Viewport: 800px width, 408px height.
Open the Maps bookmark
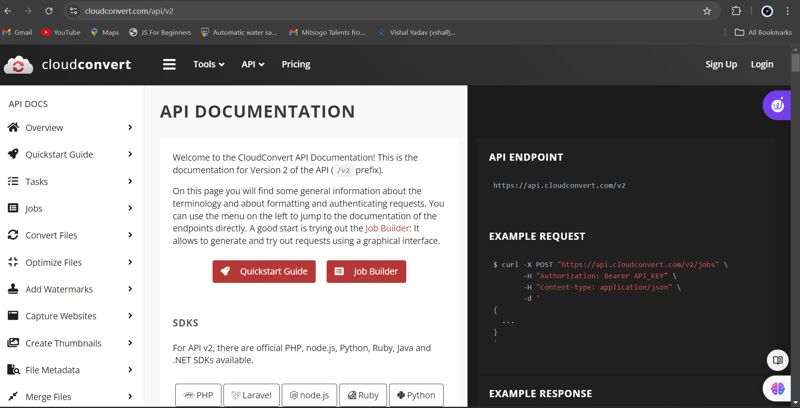tap(105, 32)
